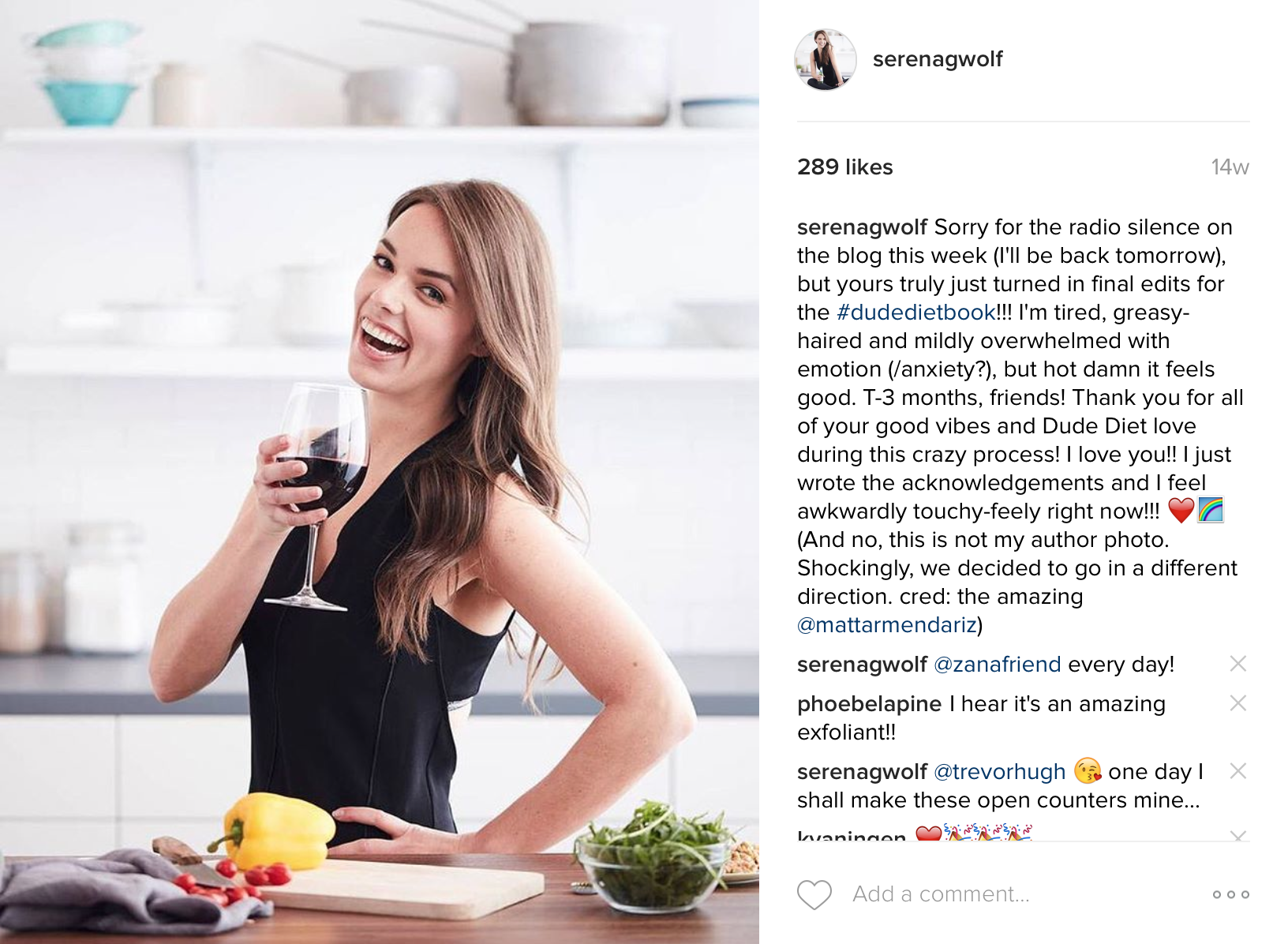Delete the @zanafriend reply comment

pyautogui.click(x=1238, y=664)
